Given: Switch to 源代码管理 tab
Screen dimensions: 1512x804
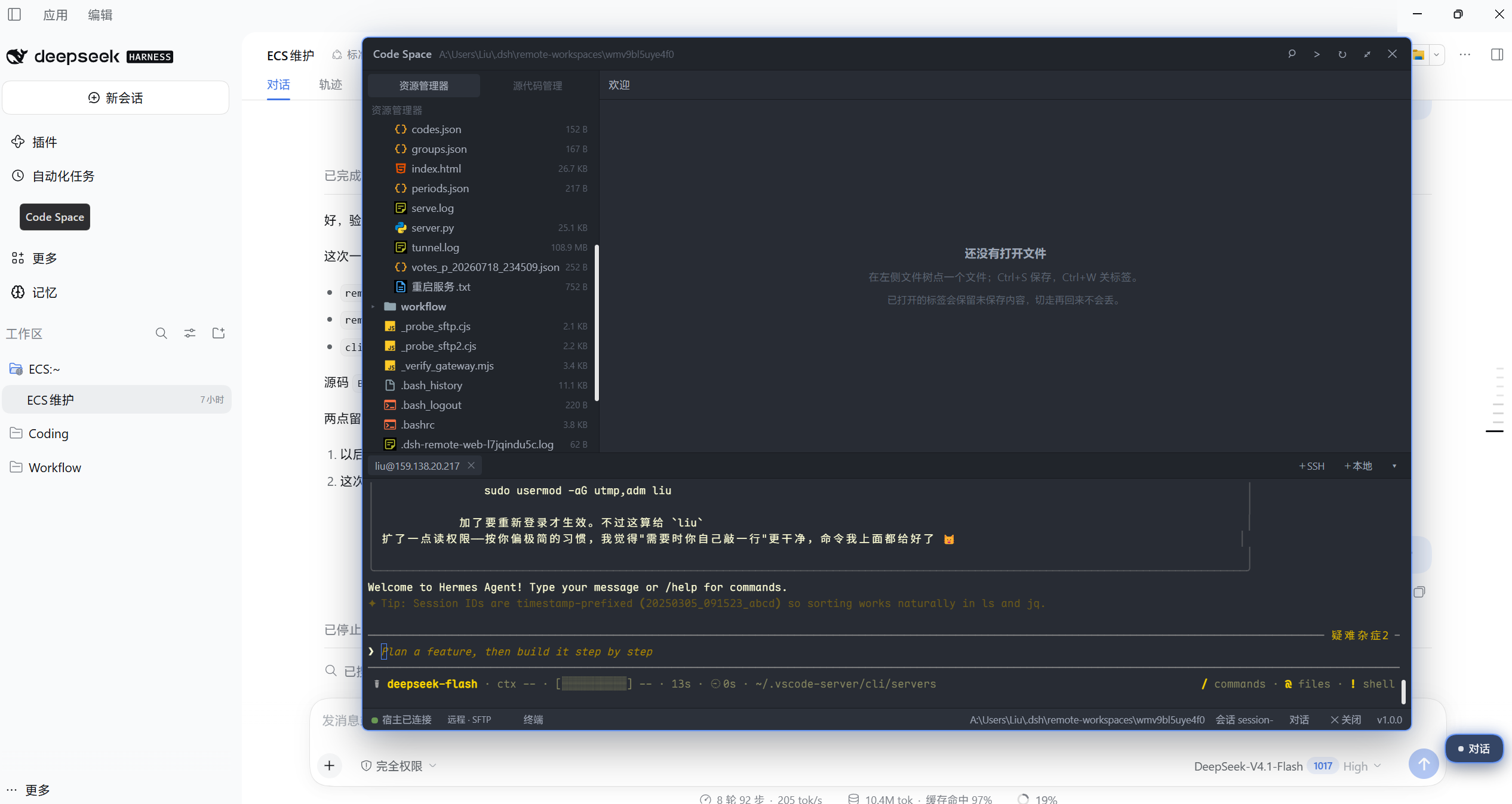Looking at the screenshot, I should point(537,85).
